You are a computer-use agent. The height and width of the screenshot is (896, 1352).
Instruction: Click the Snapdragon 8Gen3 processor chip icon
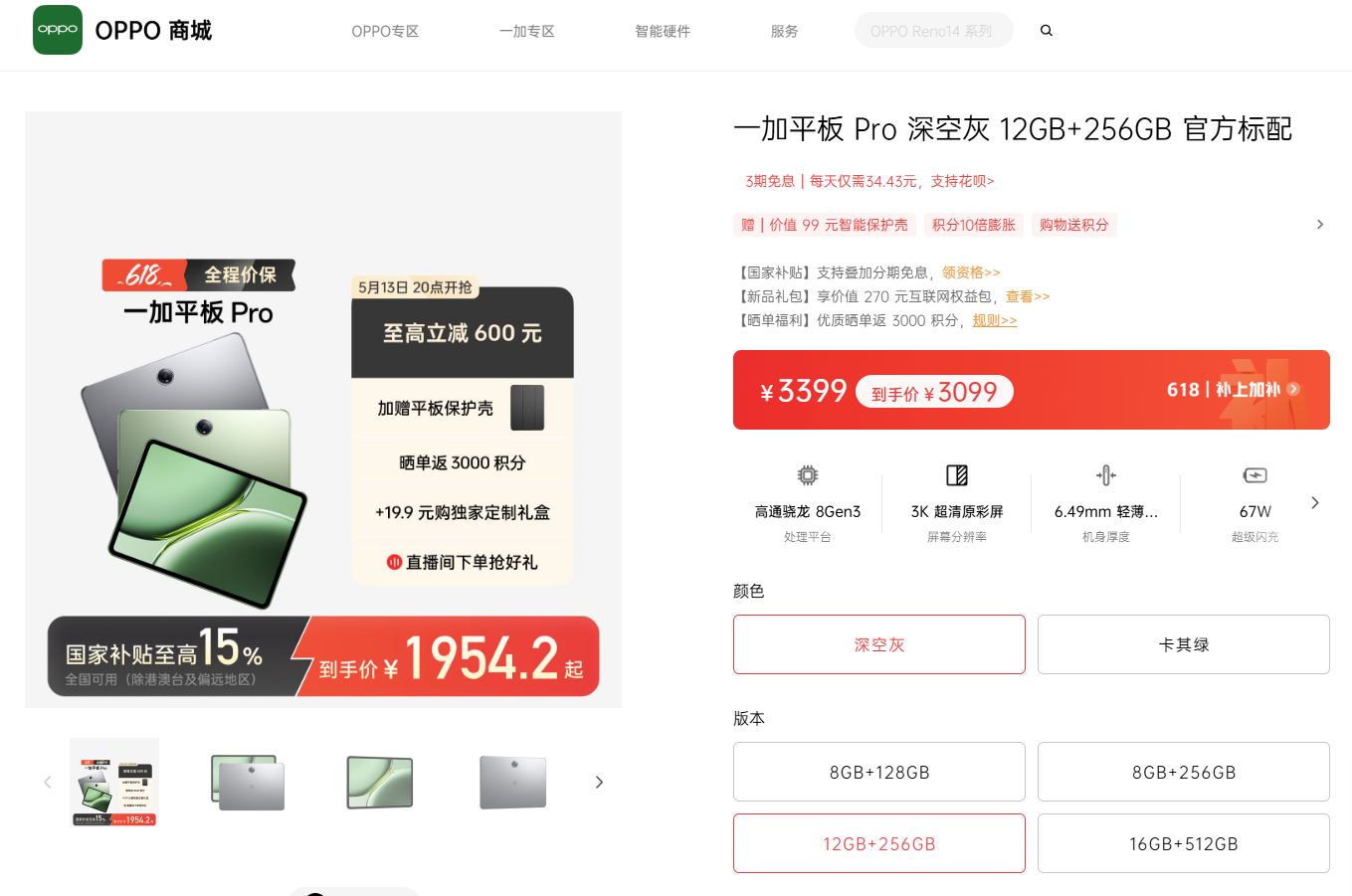tap(808, 475)
